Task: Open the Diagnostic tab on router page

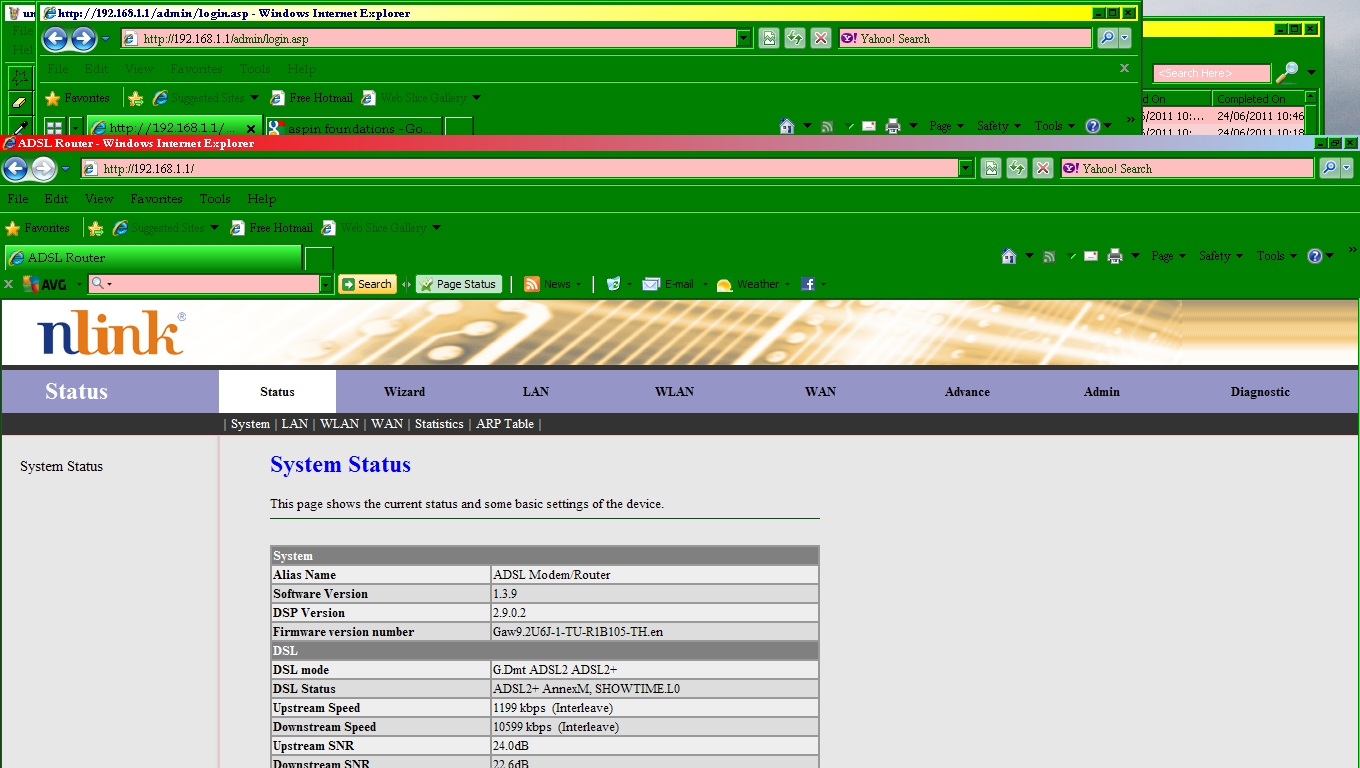Action: point(1259,392)
